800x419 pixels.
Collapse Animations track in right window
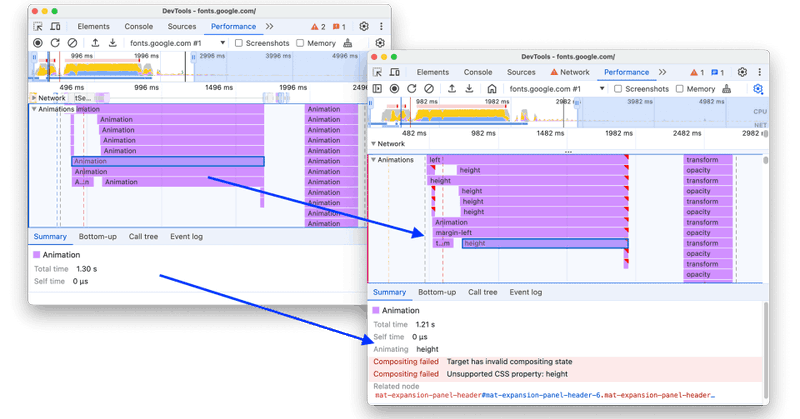(x=373, y=160)
